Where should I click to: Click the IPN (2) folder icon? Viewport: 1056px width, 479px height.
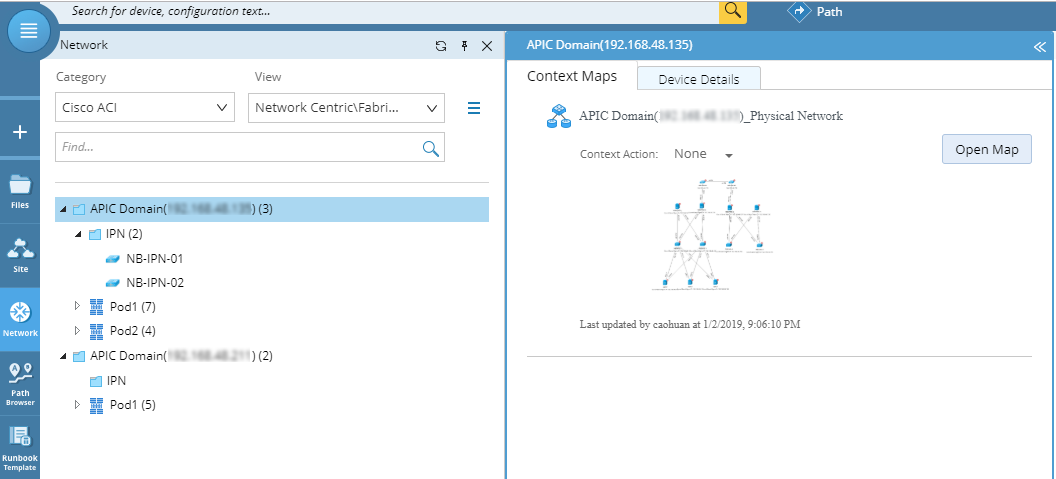[x=95, y=234]
